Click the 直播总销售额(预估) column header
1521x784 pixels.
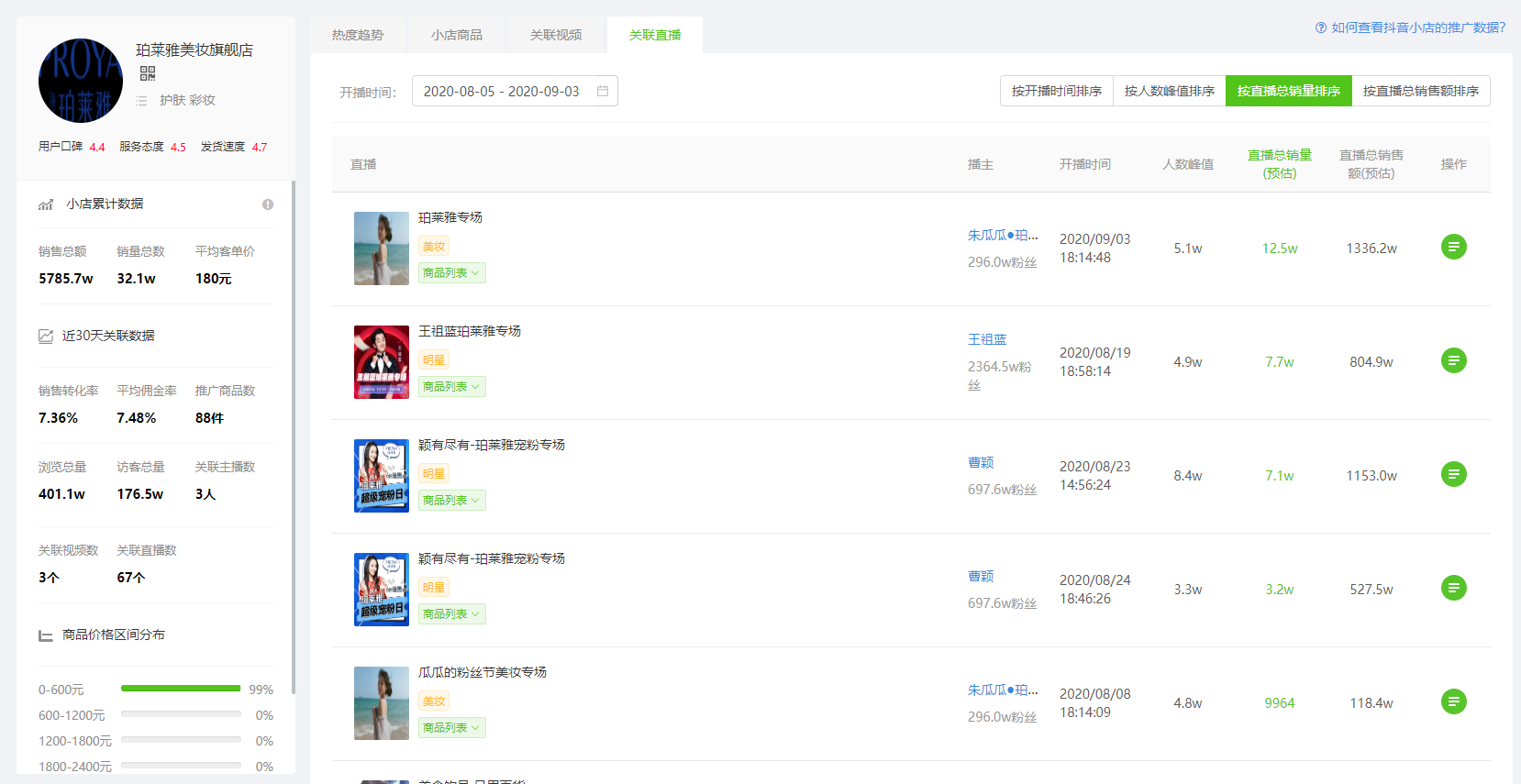[x=1371, y=164]
